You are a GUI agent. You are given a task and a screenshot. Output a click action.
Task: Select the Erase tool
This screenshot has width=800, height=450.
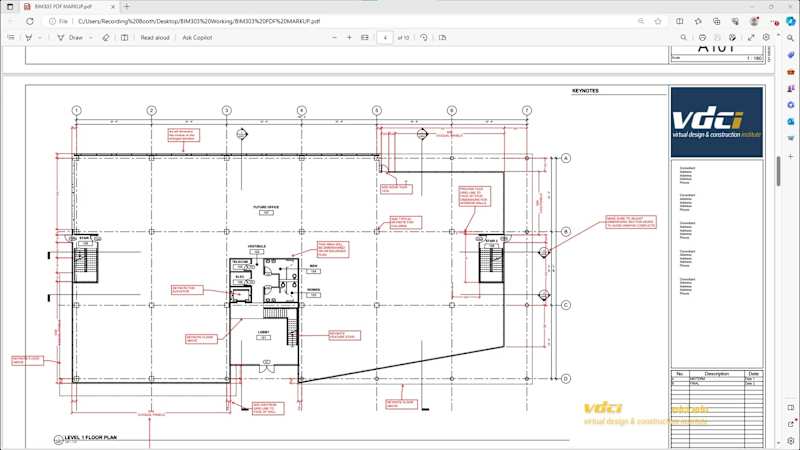tap(106, 37)
